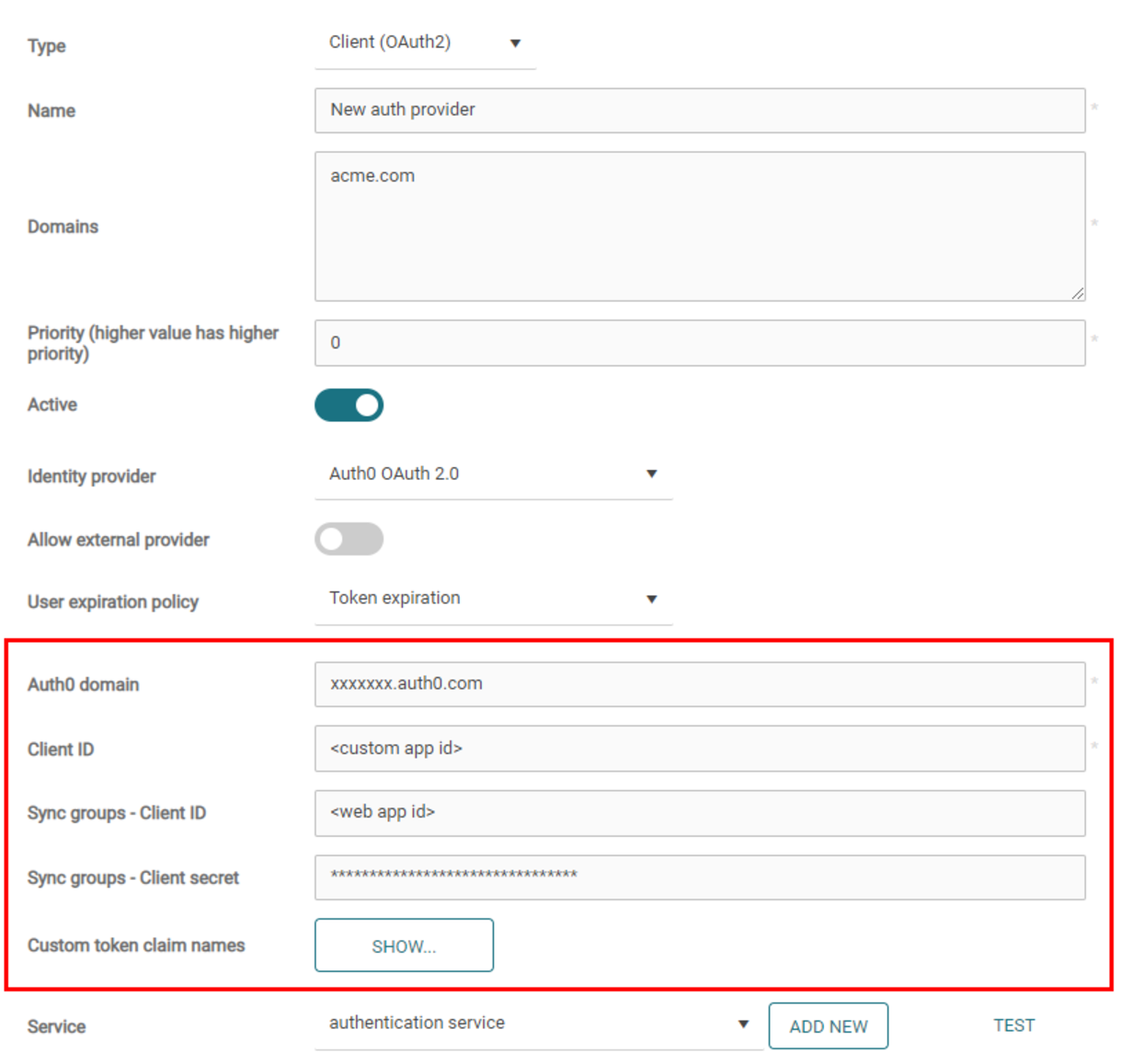Click the Client ID field with custom app id

click(x=700, y=749)
